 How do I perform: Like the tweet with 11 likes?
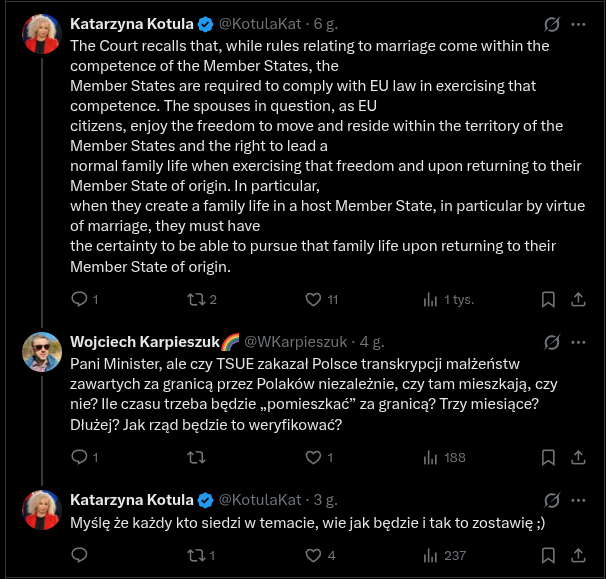tap(312, 299)
